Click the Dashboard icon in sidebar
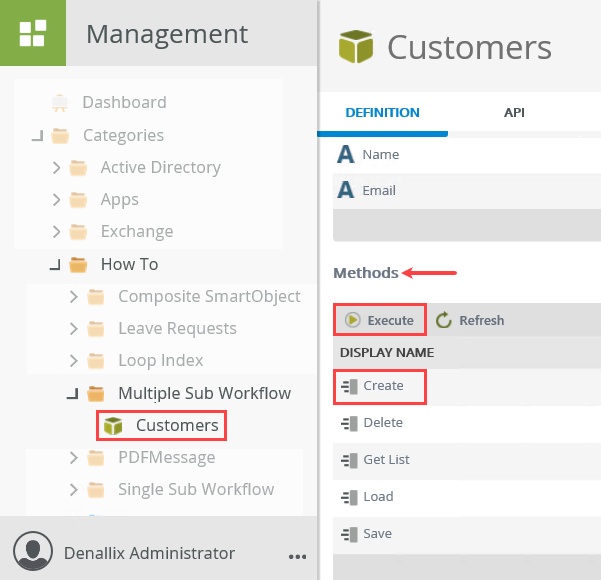 60,102
